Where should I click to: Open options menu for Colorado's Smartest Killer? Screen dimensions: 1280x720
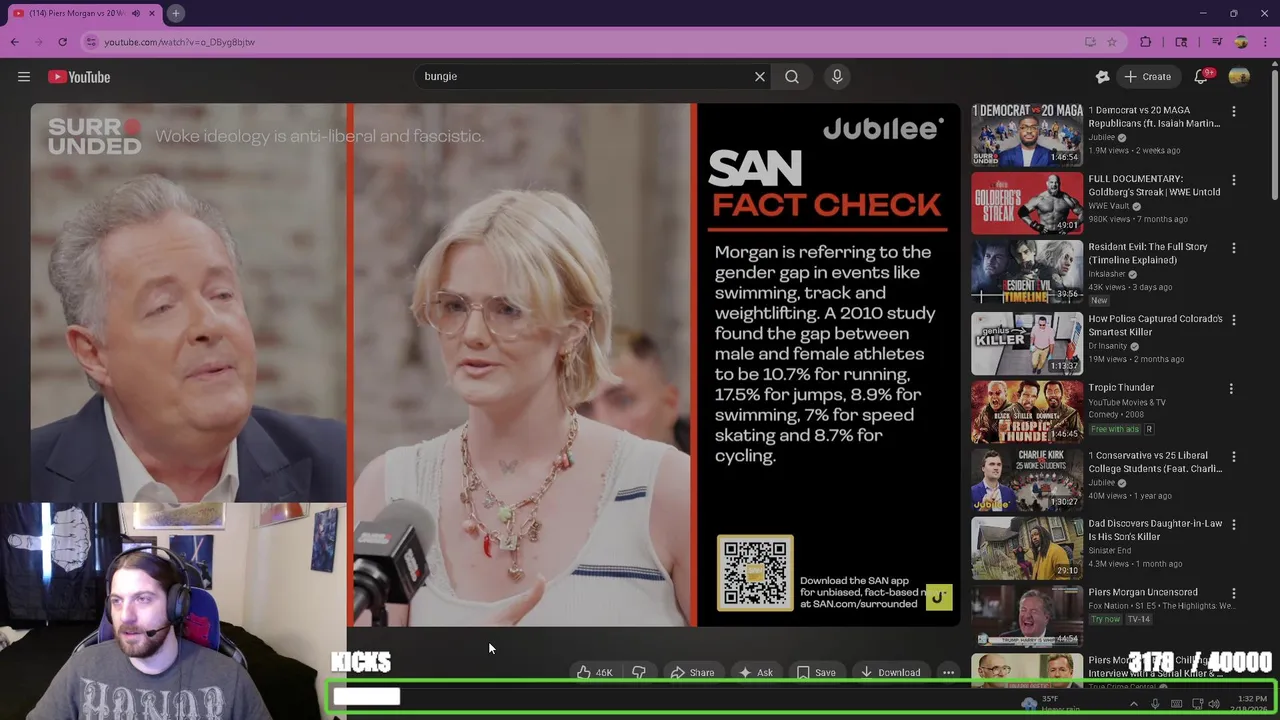1234,321
